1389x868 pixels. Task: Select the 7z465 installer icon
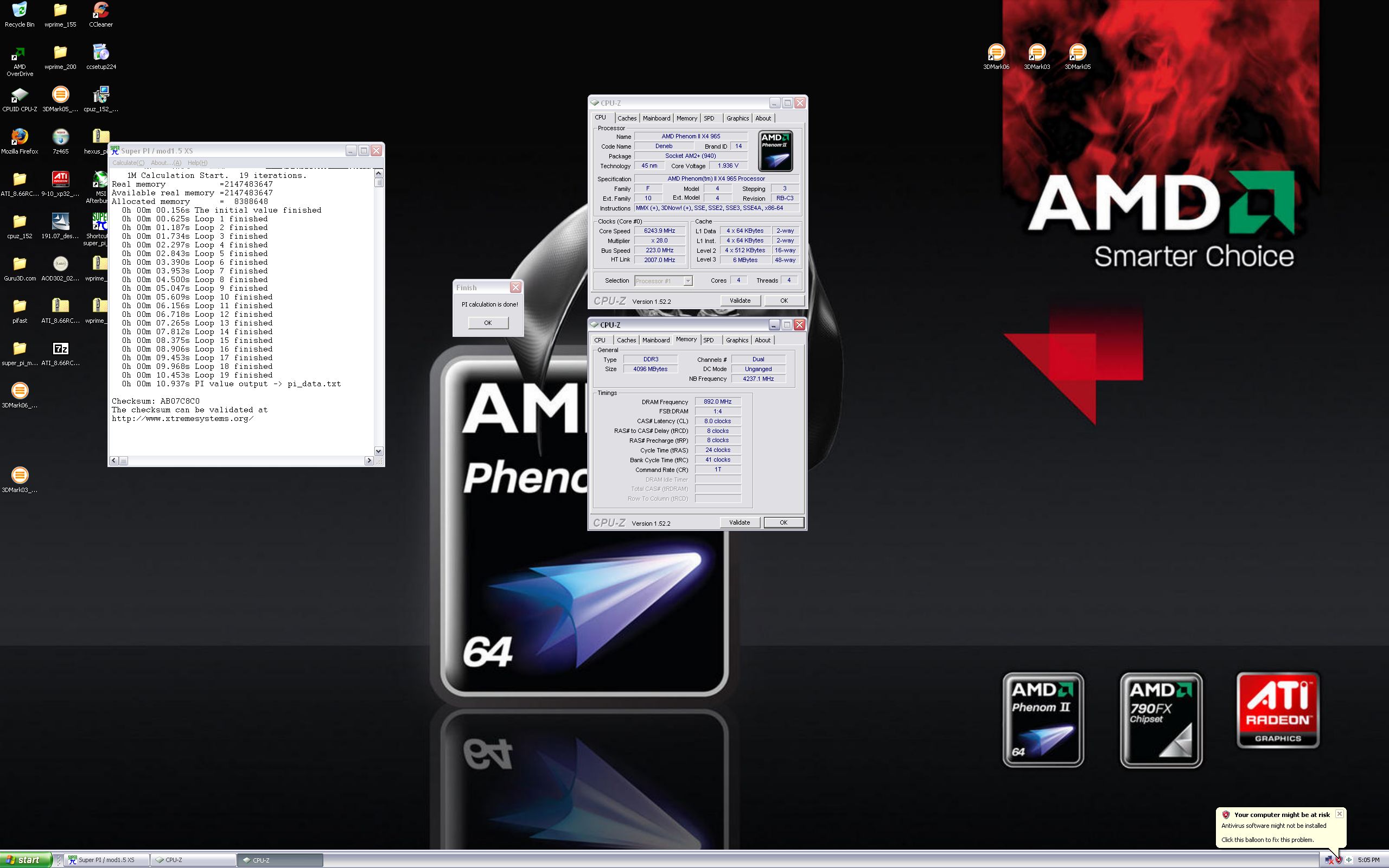pyautogui.click(x=60, y=142)
